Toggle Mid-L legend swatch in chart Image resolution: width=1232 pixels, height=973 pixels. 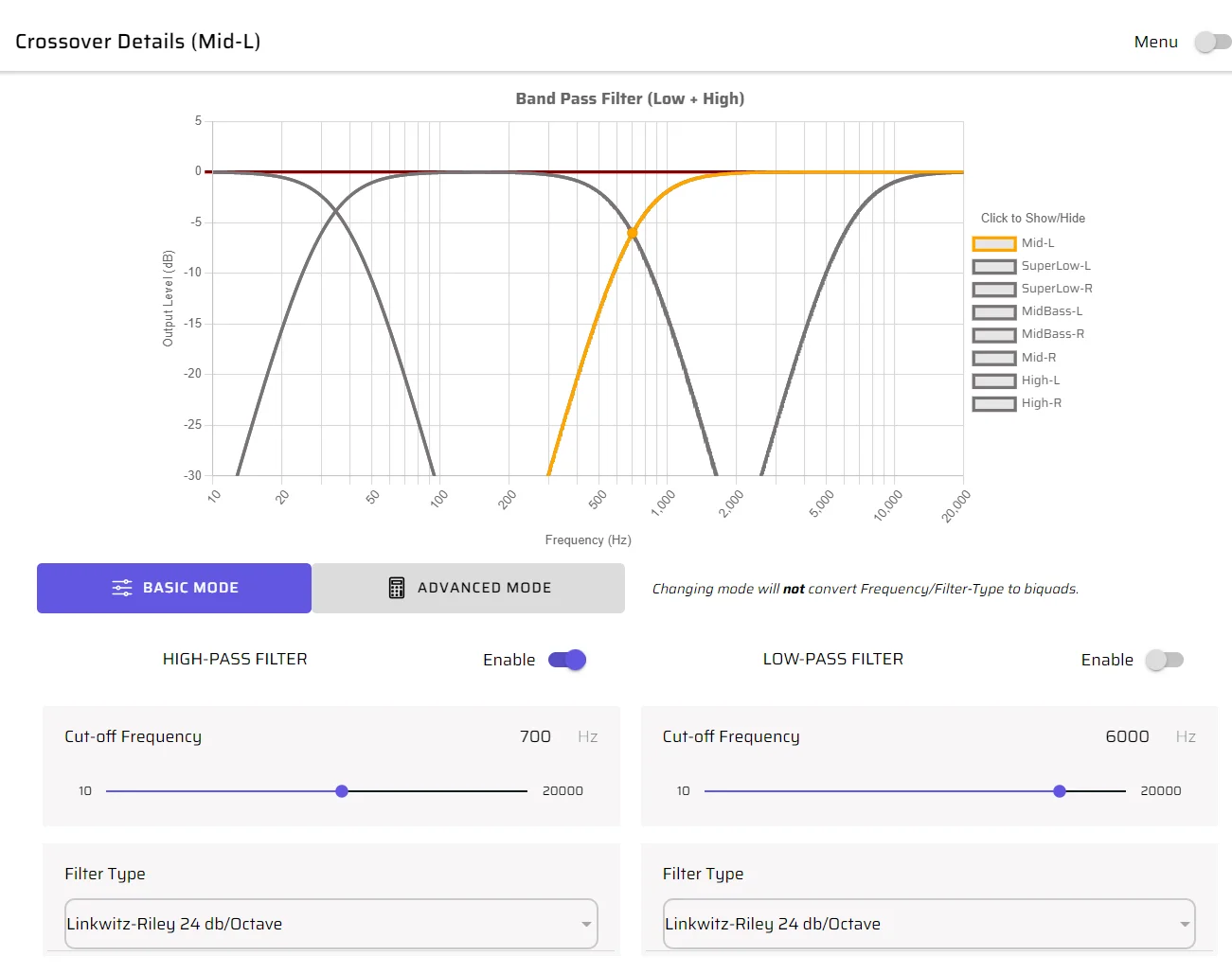(993, 243)
